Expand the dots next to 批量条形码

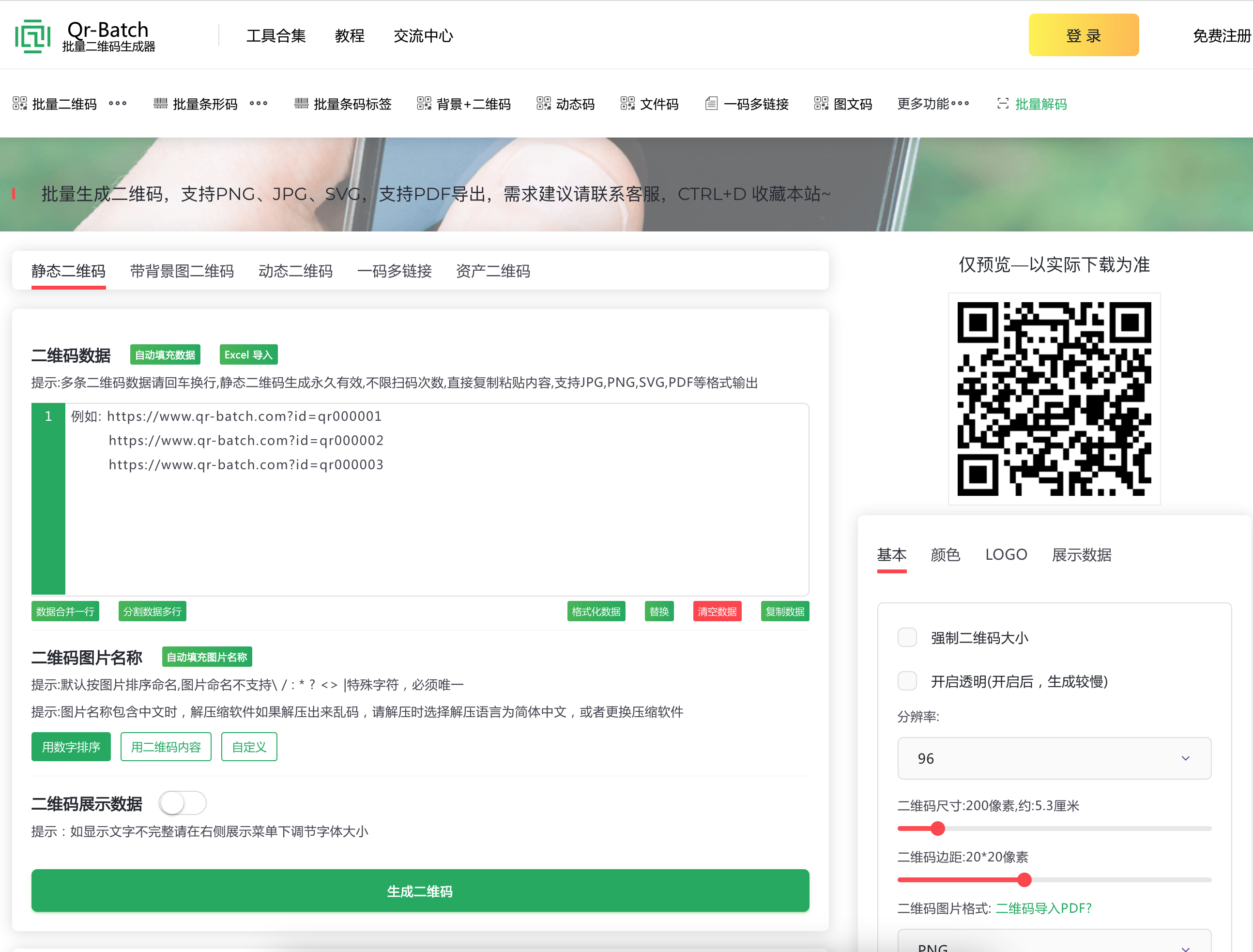259,103
